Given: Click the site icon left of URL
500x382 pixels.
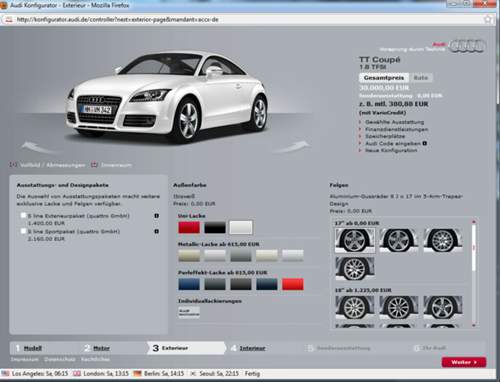Looking at the screenshot, I should pyautogui.click(x=8, y=20).
